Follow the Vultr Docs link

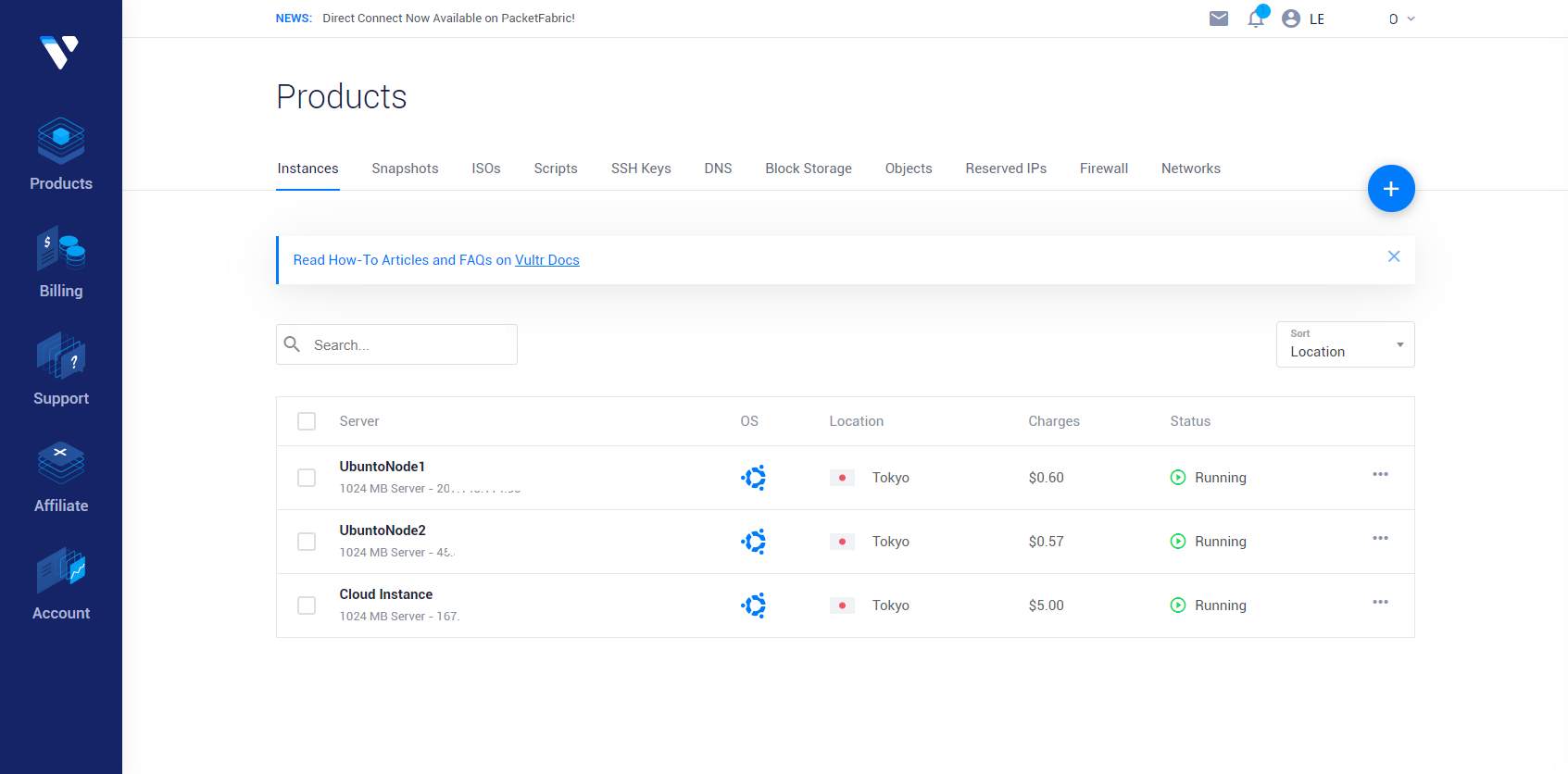(x=547, y=260)
